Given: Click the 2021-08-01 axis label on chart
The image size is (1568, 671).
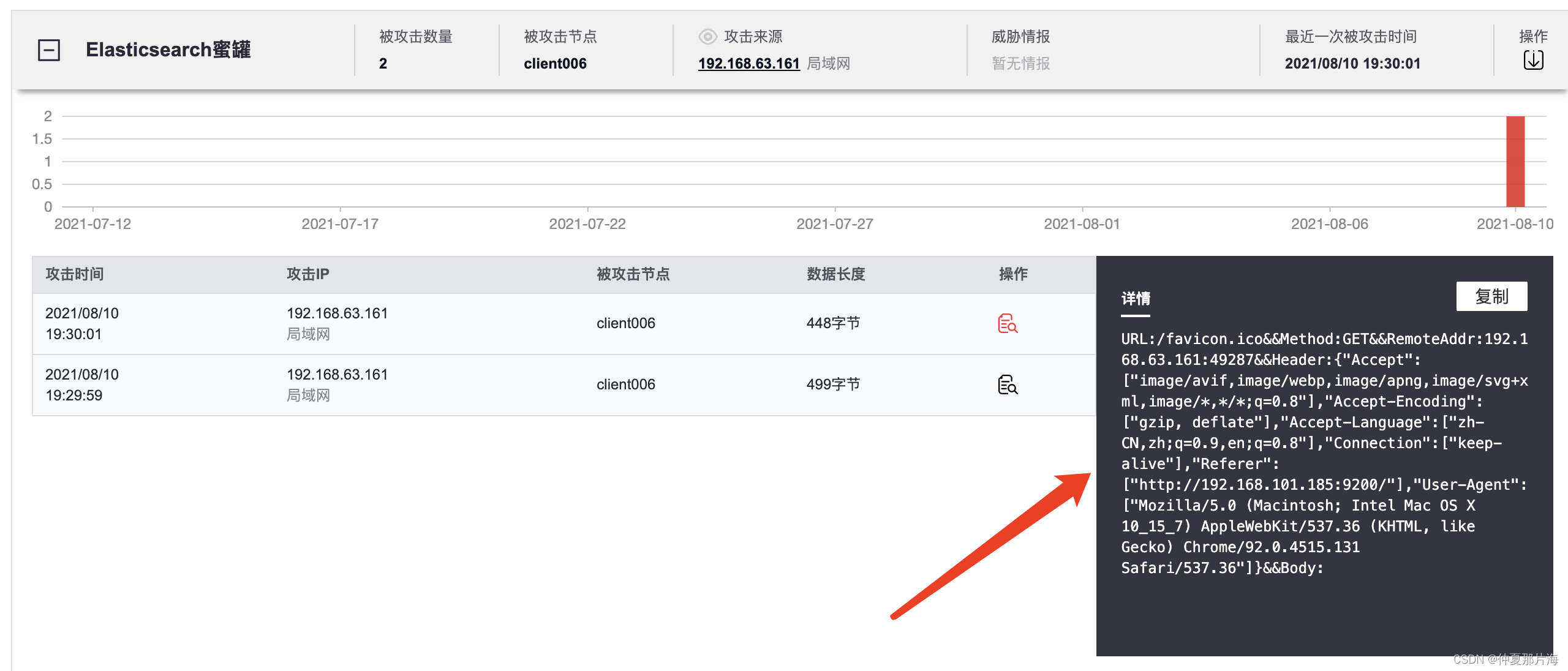Looking at the screenshot, I should tap(1082, 224).
